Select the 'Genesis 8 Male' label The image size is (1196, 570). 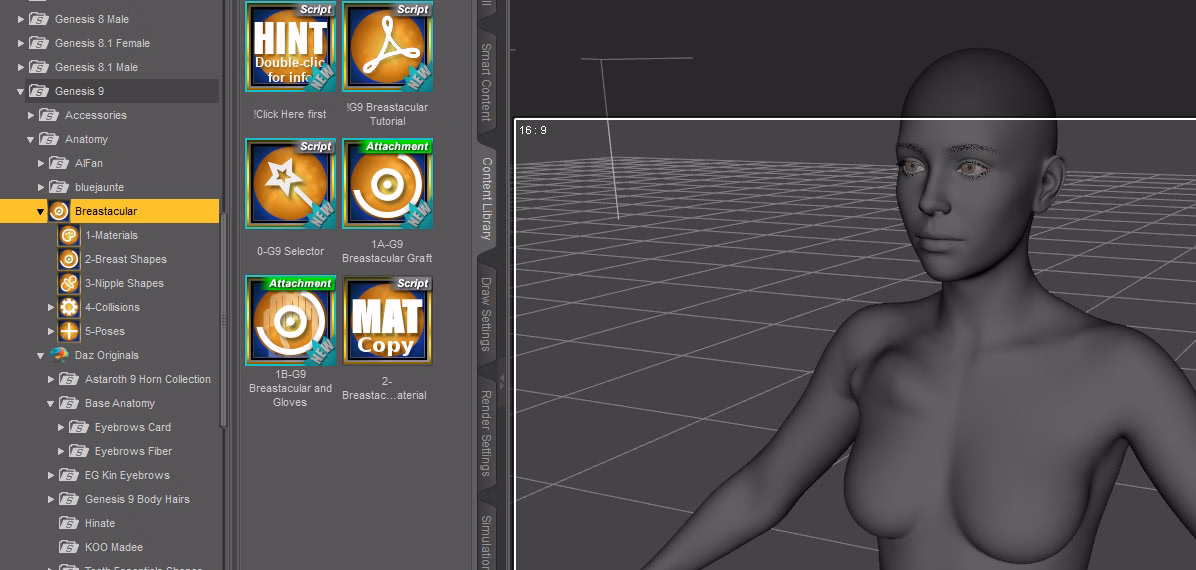point(92,19)
